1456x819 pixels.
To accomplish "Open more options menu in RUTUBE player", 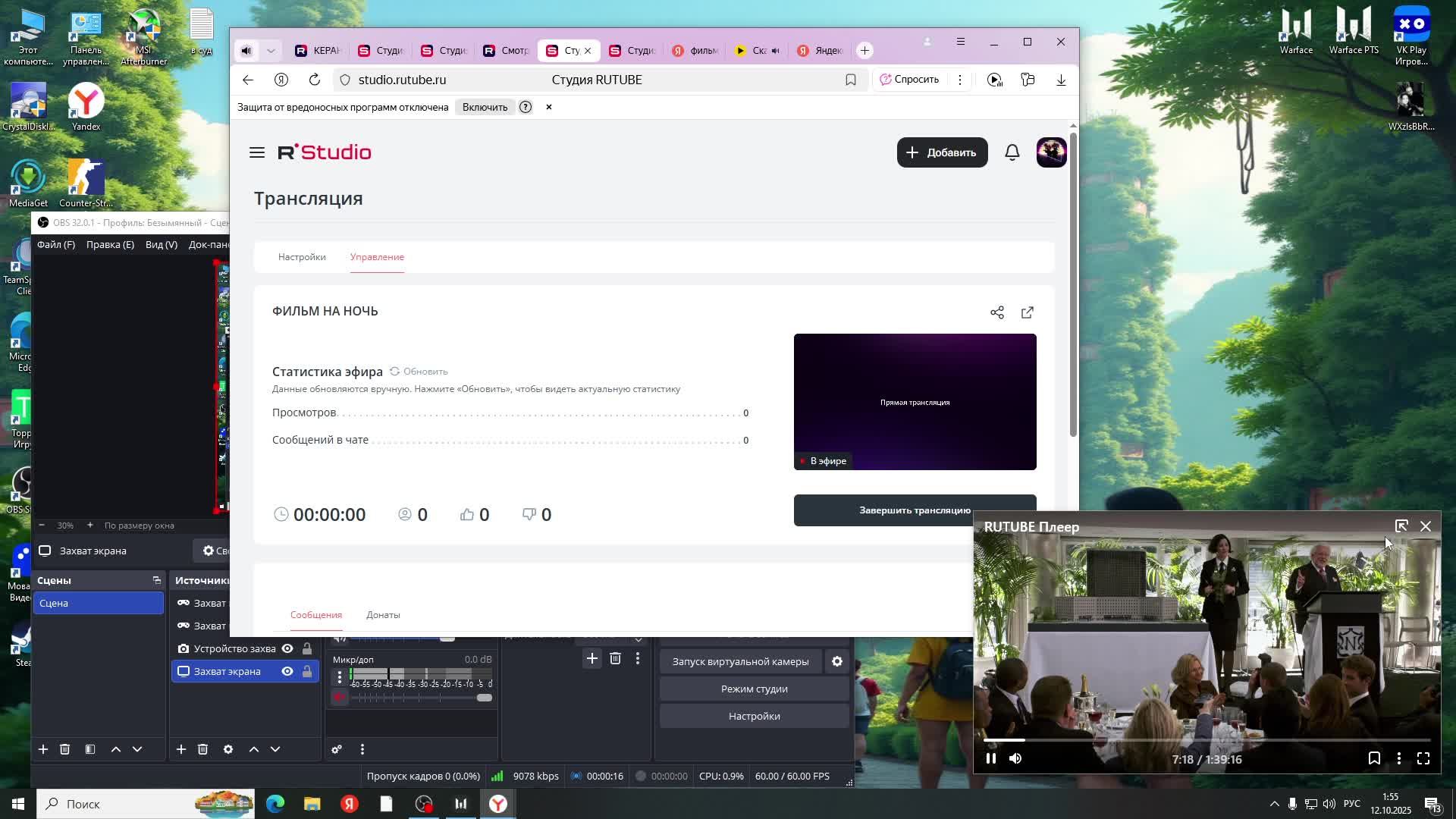I will click(1398, 758).
